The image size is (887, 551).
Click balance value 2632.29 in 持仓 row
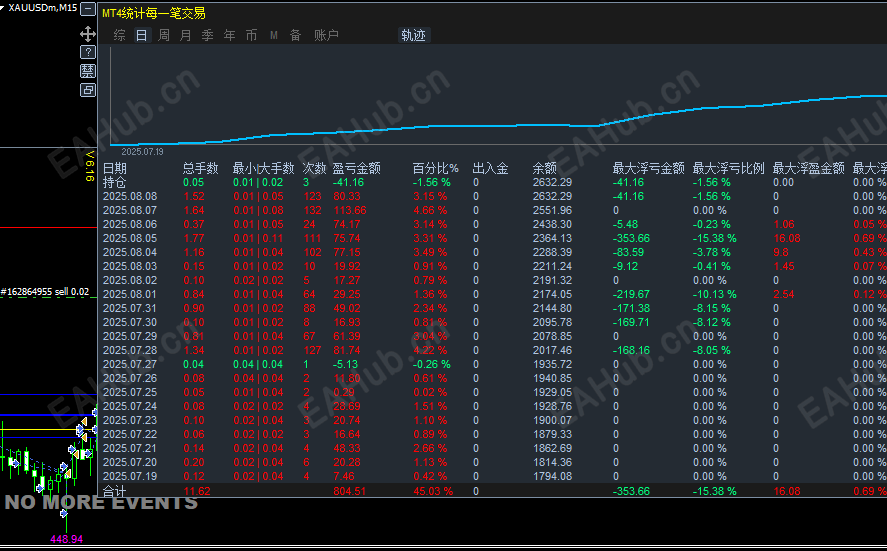point(552,183)
